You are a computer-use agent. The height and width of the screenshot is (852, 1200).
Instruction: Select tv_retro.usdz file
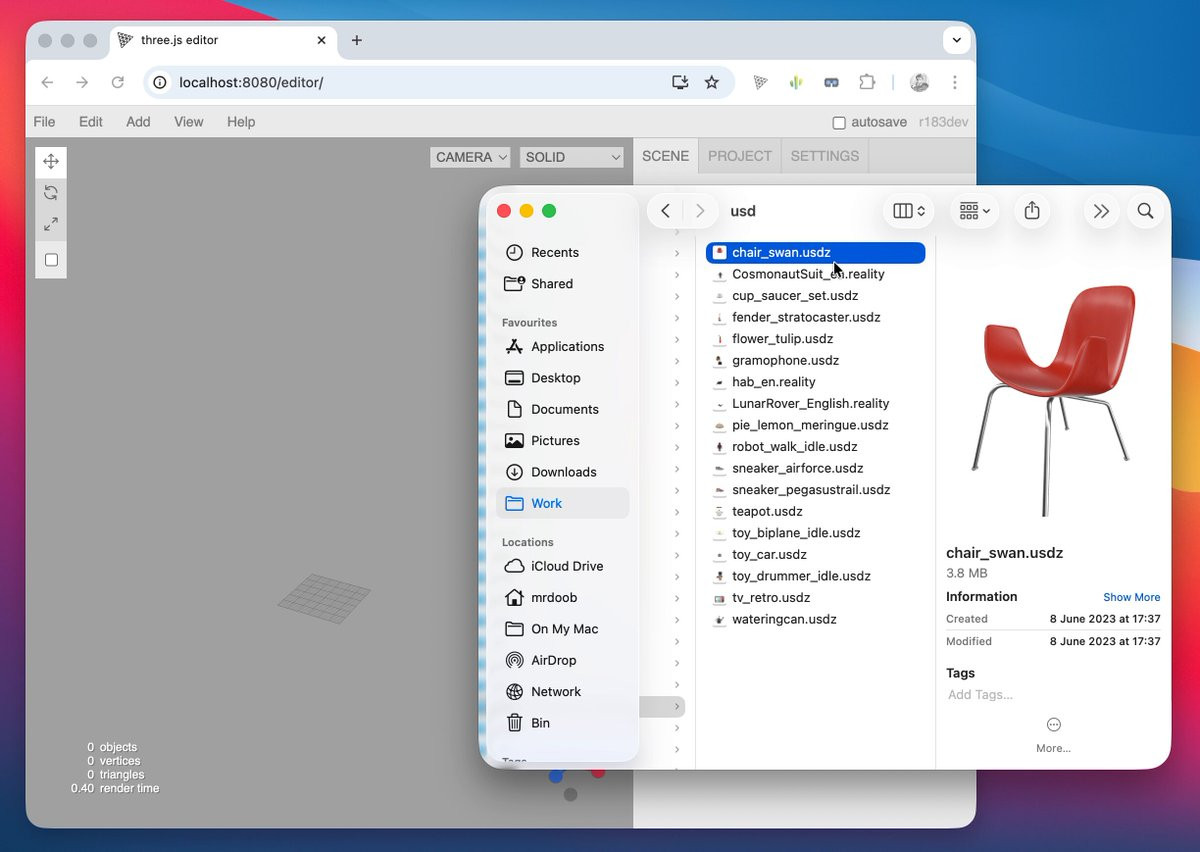click(x=815, y=598)
